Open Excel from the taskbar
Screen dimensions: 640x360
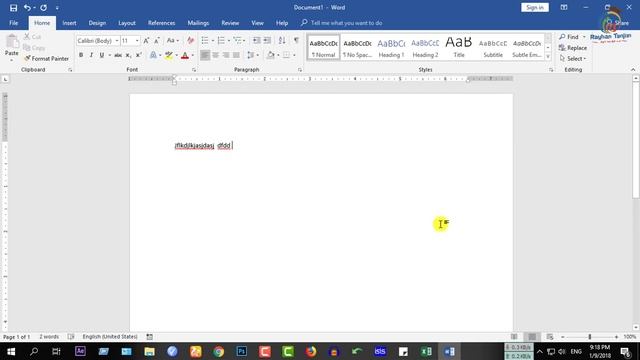(426, 351)
